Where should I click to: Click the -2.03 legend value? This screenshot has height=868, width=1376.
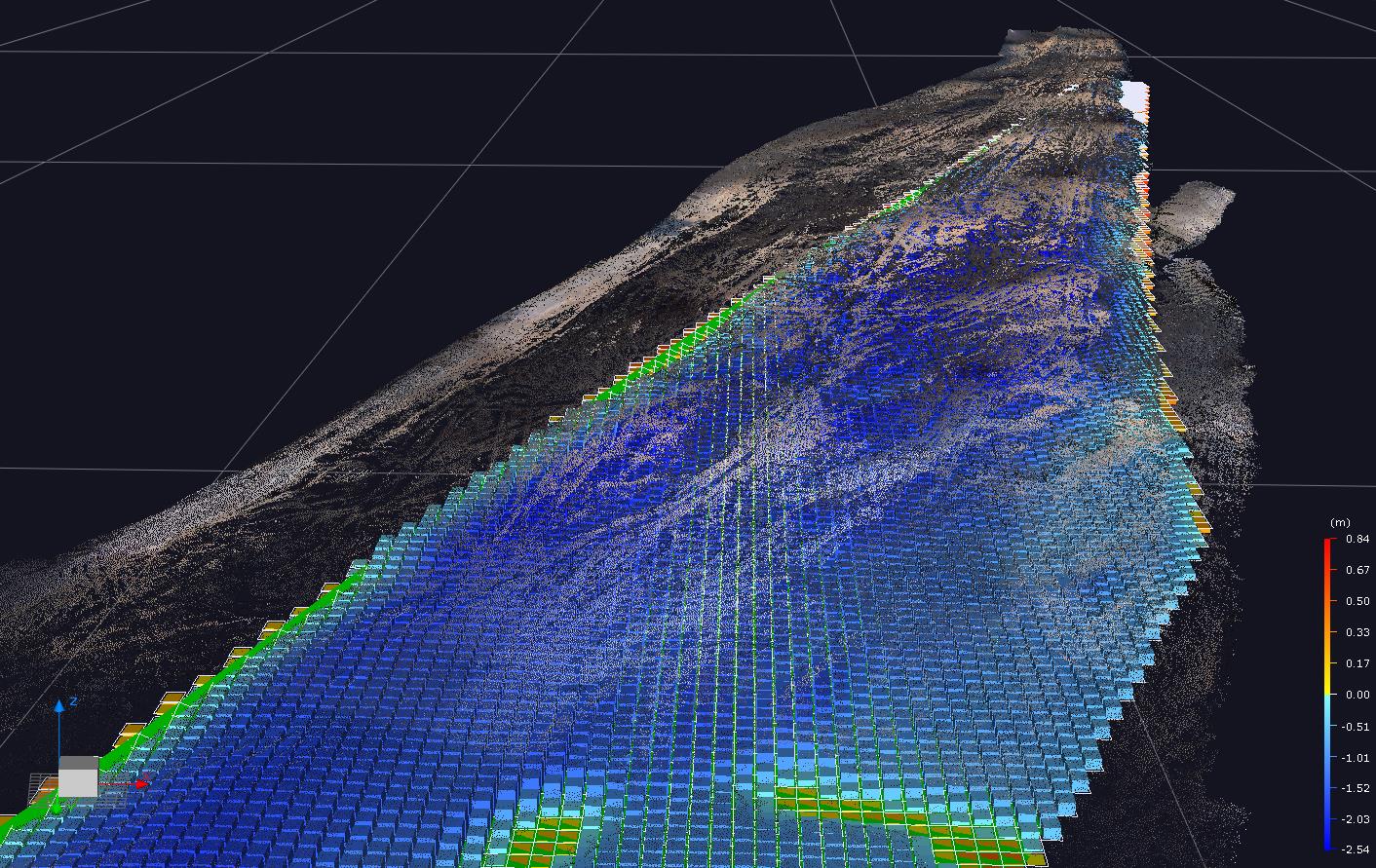point(1357,819)
